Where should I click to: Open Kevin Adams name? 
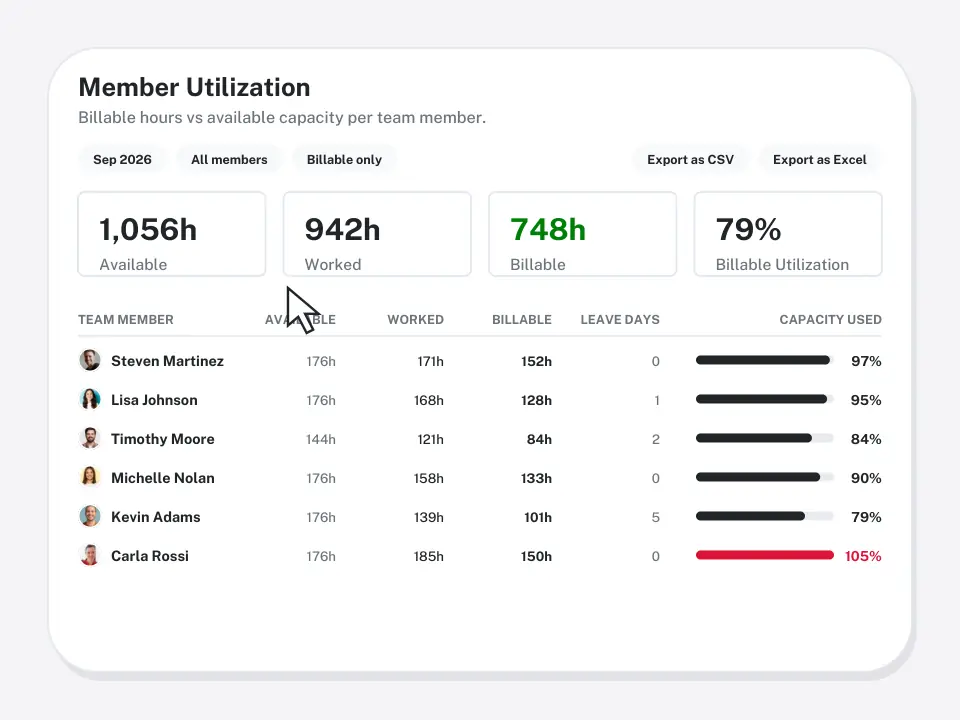coord(156,517)
